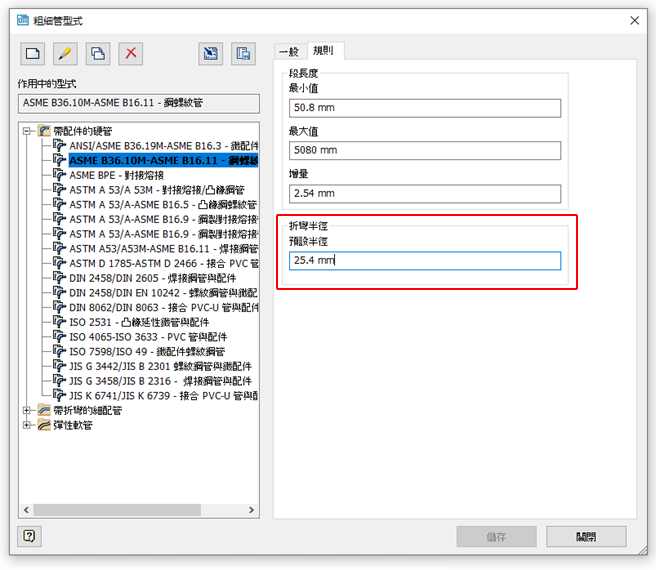Click the Export style icon
Image resolution: width=656 pixels, height=570 pixels.
point(243,54)
